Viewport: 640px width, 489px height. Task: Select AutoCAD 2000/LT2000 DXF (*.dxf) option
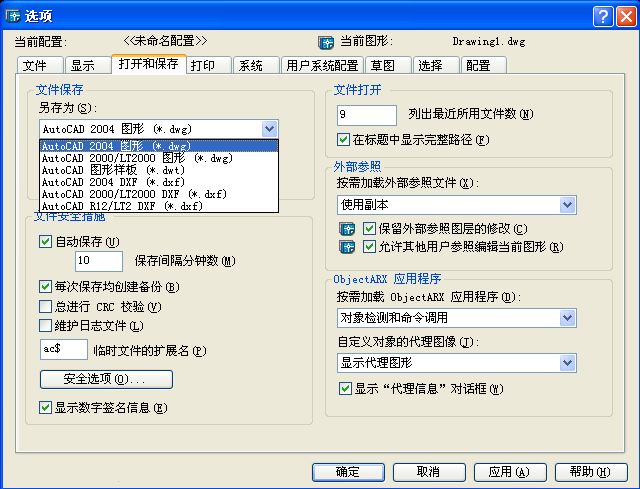(x=159, y=194)
